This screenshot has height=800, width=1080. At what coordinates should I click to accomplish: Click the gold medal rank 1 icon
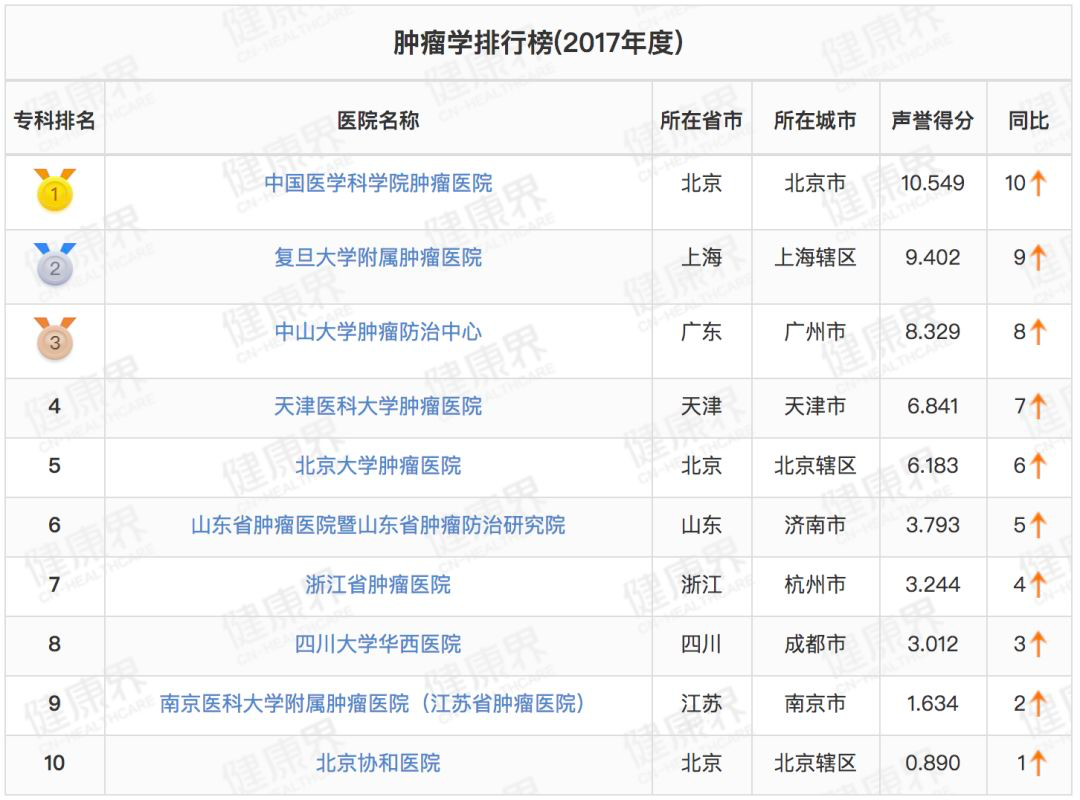(55, 189)
